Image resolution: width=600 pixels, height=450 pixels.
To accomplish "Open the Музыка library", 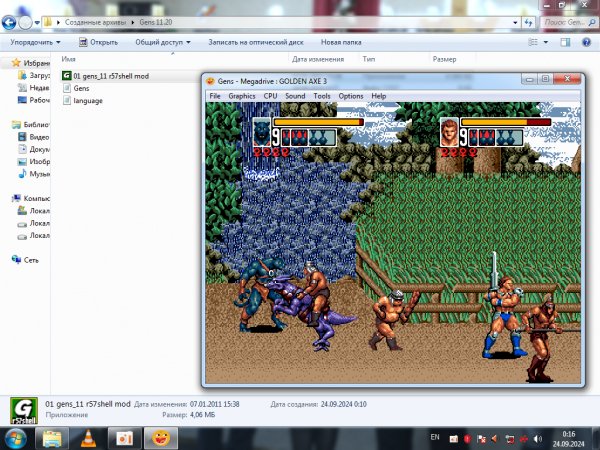I will click(34, 174).
